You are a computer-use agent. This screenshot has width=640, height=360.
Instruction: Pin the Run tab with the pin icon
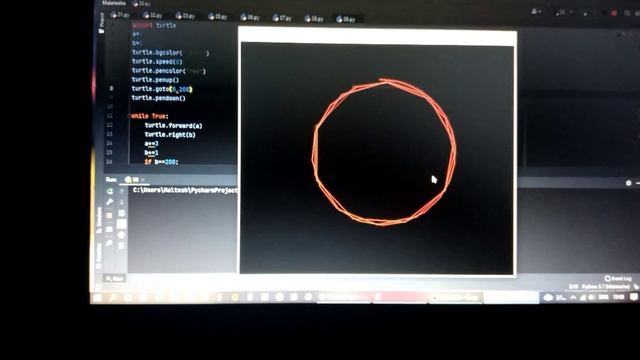tap(109, 243)
